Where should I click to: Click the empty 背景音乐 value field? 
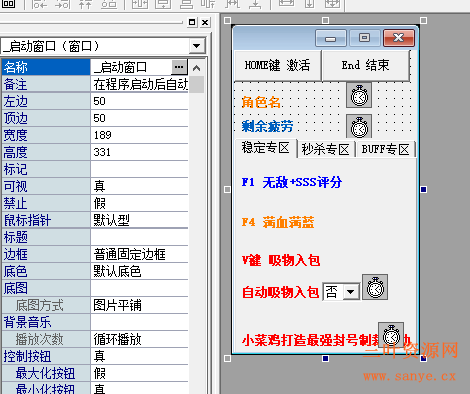pos(139,322)
